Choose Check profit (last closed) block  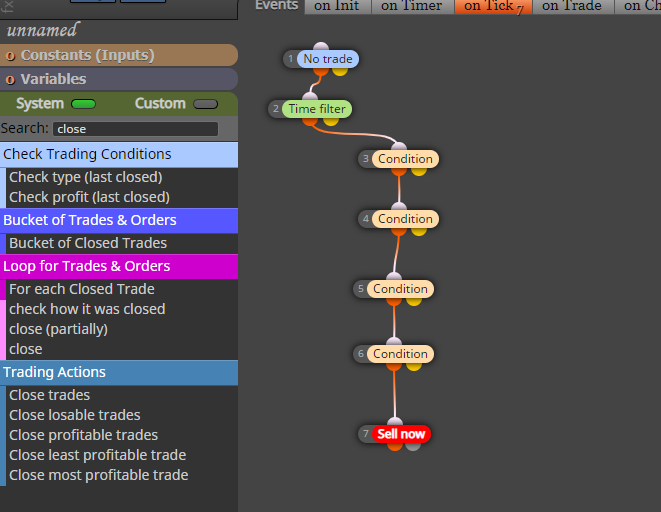(89, 197)
